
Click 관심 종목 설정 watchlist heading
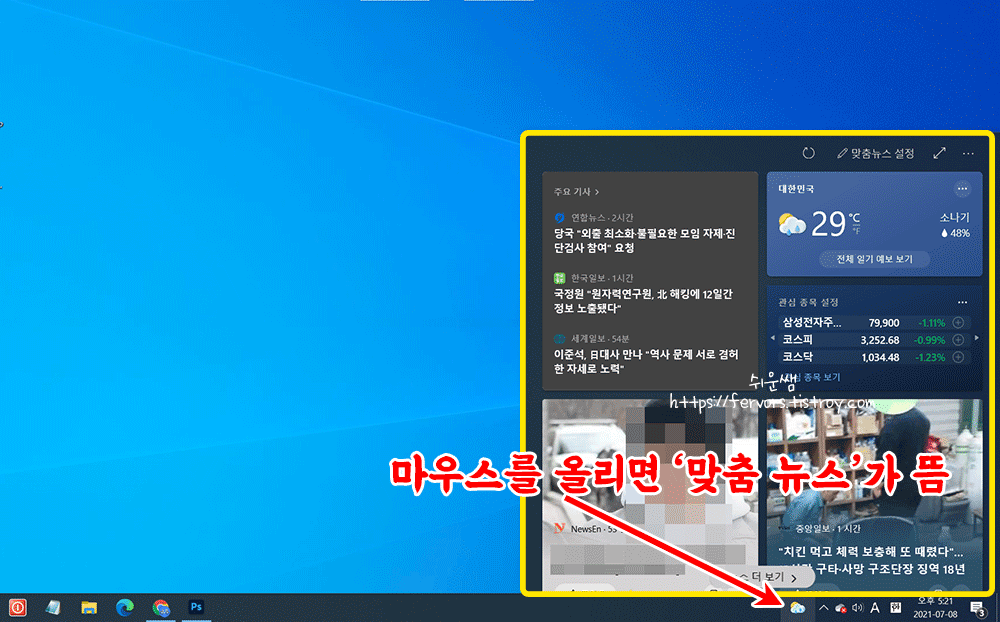point(808,302)
